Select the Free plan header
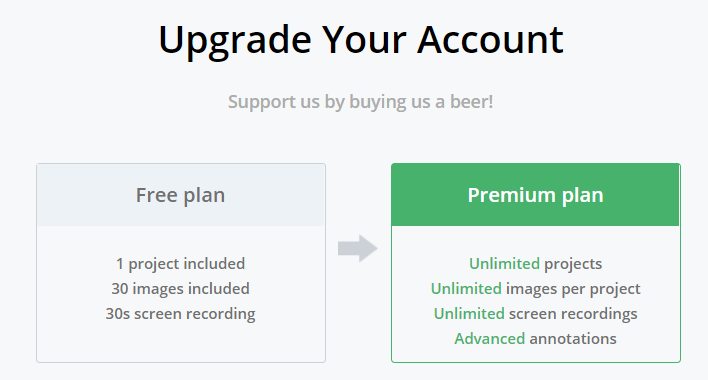This screenshot has width=708, height=380. tap(181, 195)
